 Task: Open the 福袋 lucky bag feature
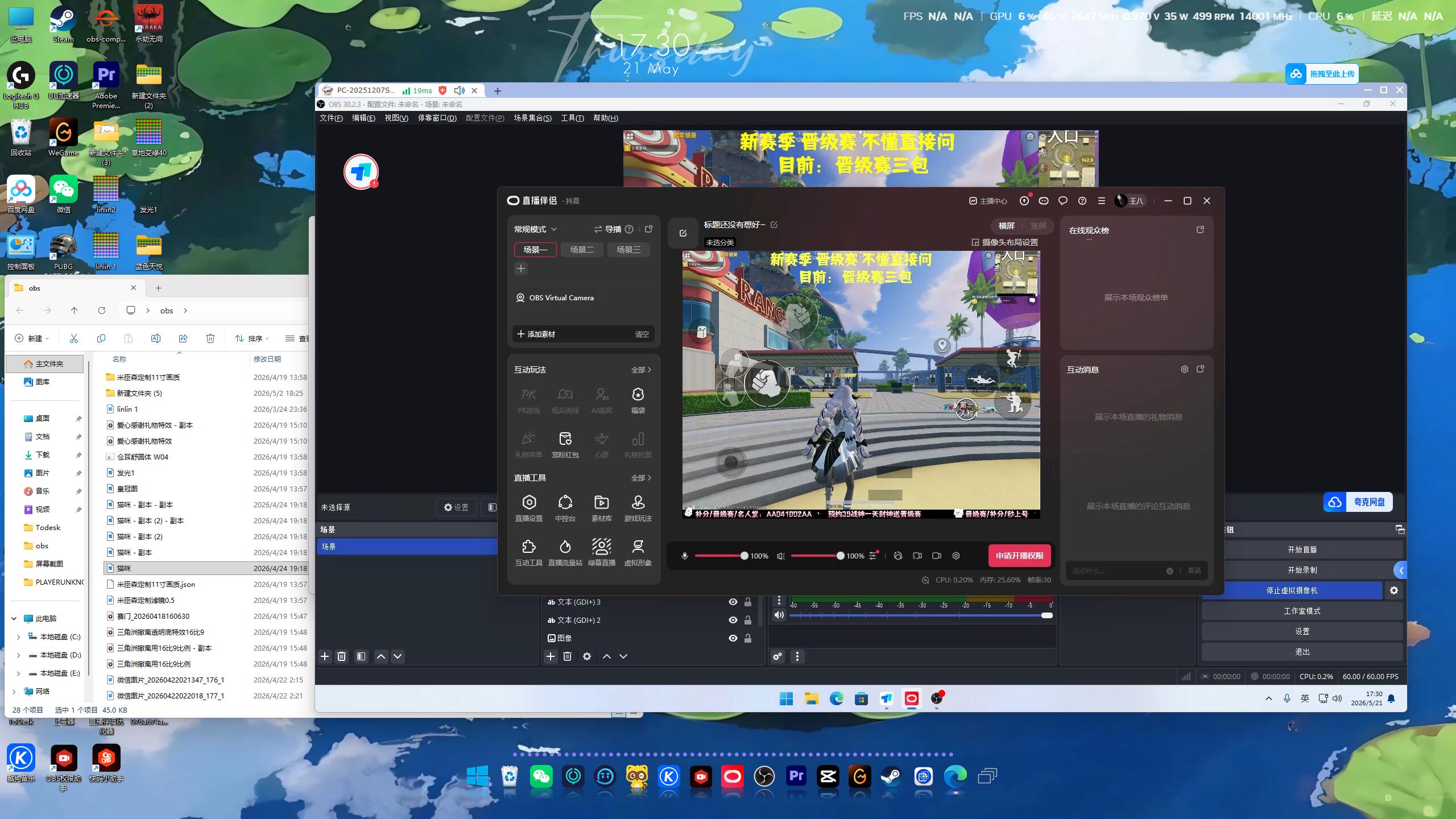click(638, 401)
